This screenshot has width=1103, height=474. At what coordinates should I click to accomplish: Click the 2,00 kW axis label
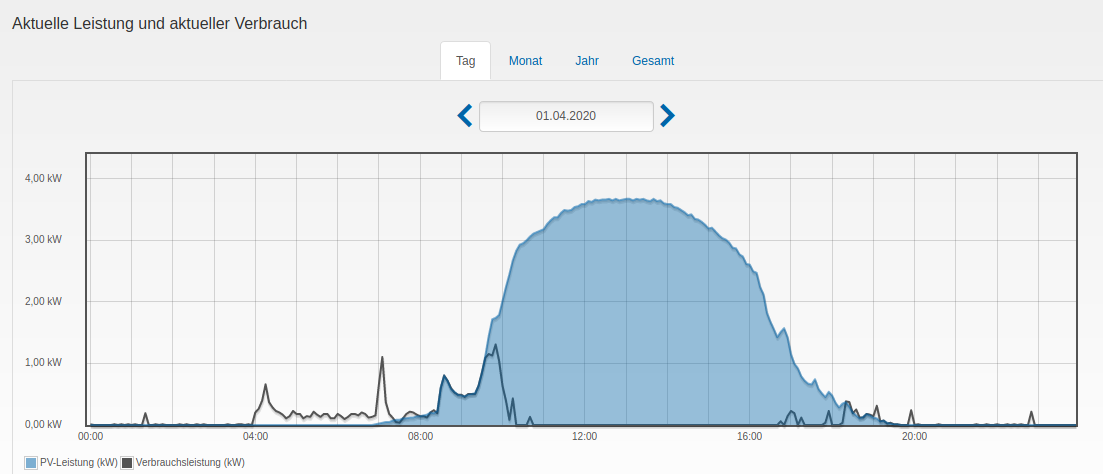[45, 301]
